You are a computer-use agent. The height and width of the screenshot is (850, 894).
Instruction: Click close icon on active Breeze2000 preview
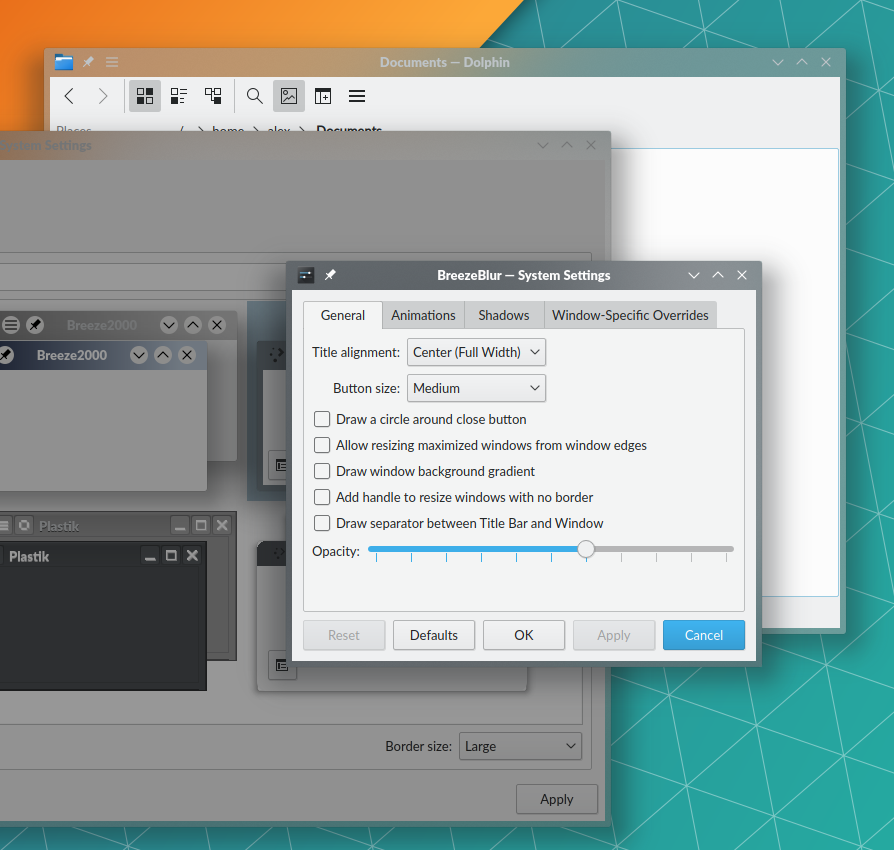[187, 355]
